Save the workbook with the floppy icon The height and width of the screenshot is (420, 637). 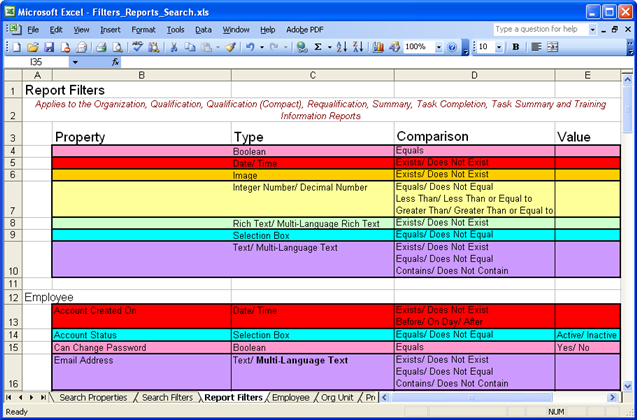49,47
